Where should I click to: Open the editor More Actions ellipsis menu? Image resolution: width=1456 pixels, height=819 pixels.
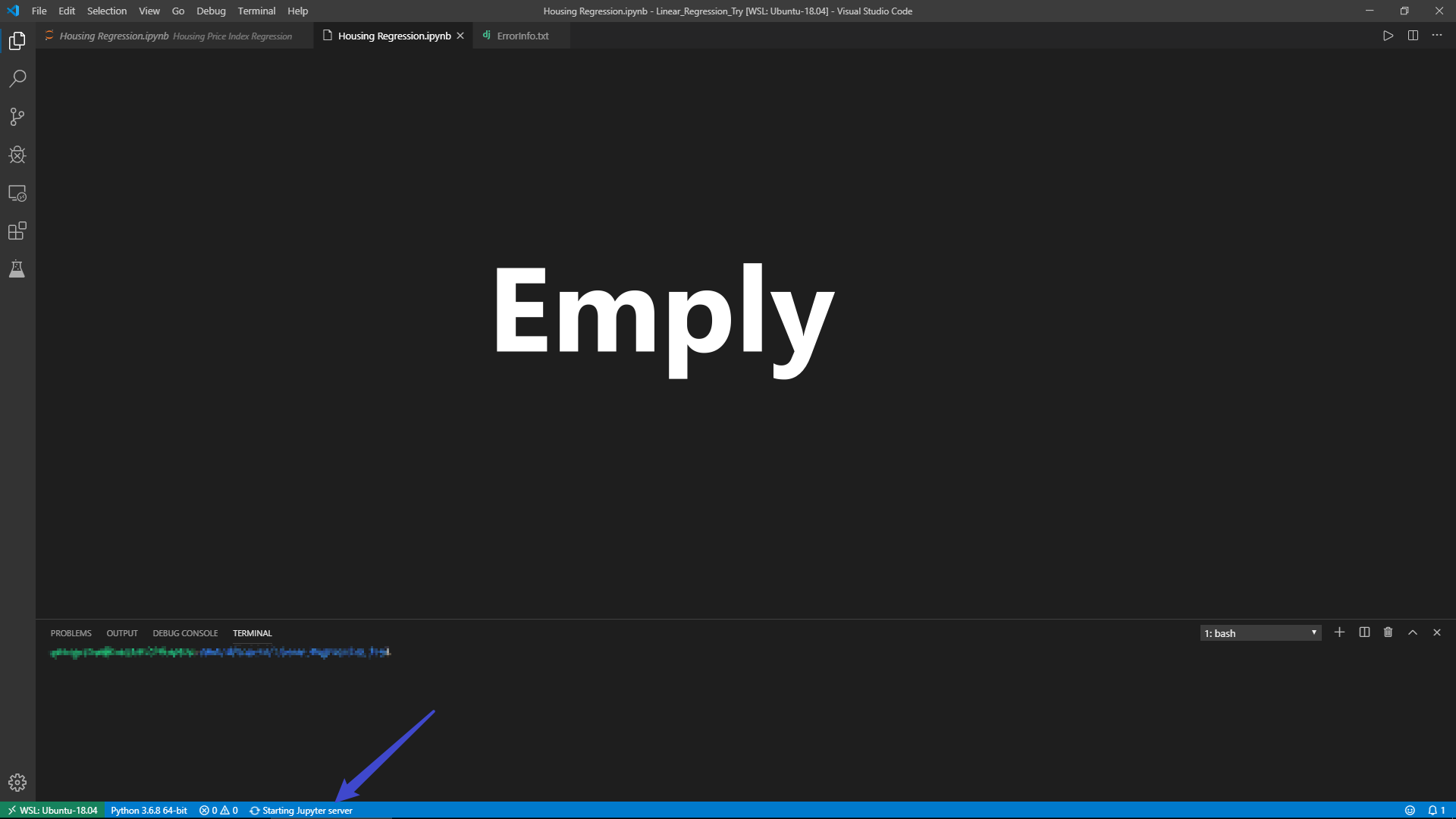click(1438, 35)
